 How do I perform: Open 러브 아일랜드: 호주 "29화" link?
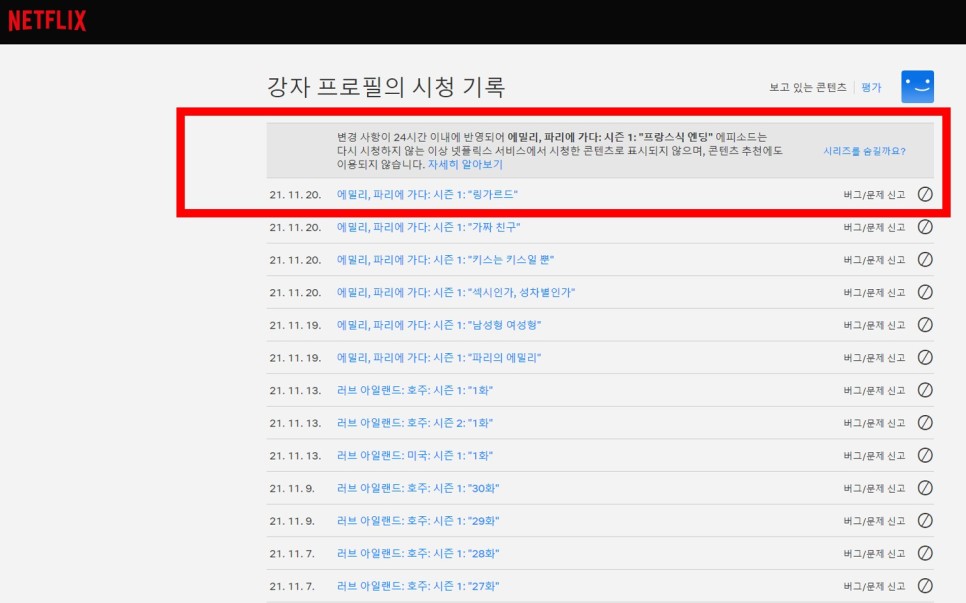[x=418, y=521]
